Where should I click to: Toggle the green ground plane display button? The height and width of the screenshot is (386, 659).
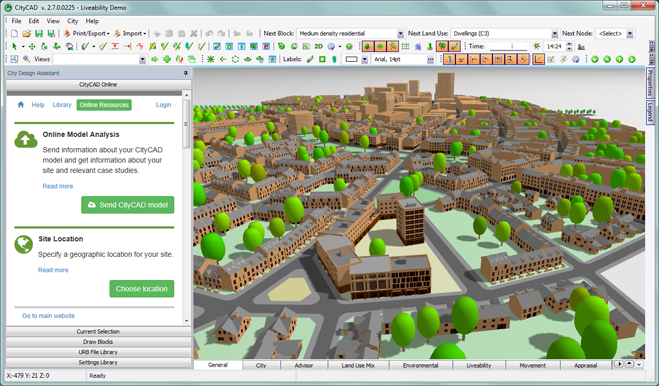tap(380, 46)
